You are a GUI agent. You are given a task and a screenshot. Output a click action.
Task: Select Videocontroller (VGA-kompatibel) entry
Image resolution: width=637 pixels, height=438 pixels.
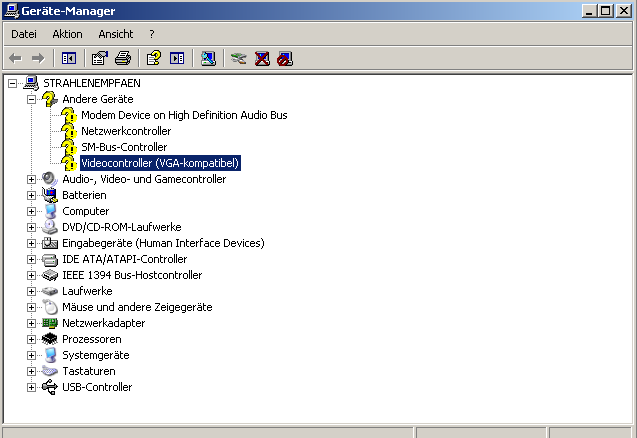point(160,163)
